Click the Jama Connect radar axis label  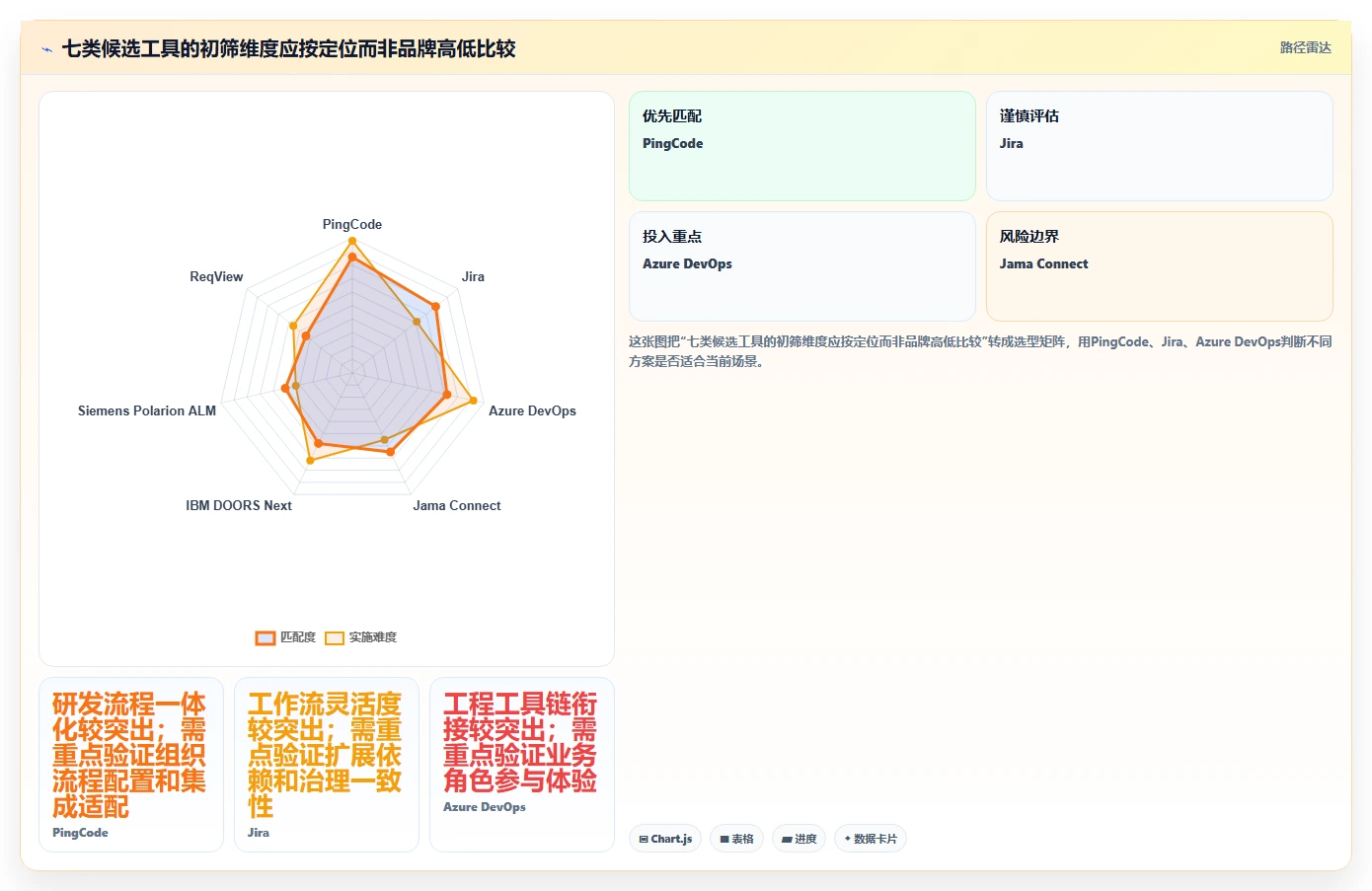pos(457,505)
